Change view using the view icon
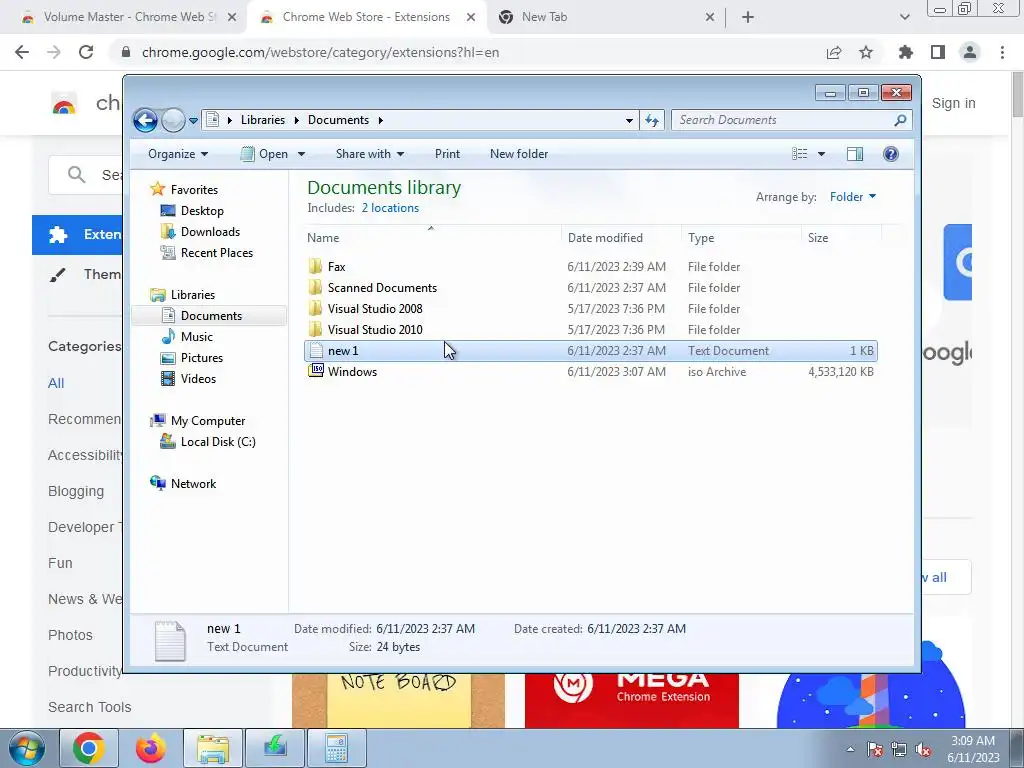Image resolution: width=1024 pixels, height=768 pixels. 800,154
